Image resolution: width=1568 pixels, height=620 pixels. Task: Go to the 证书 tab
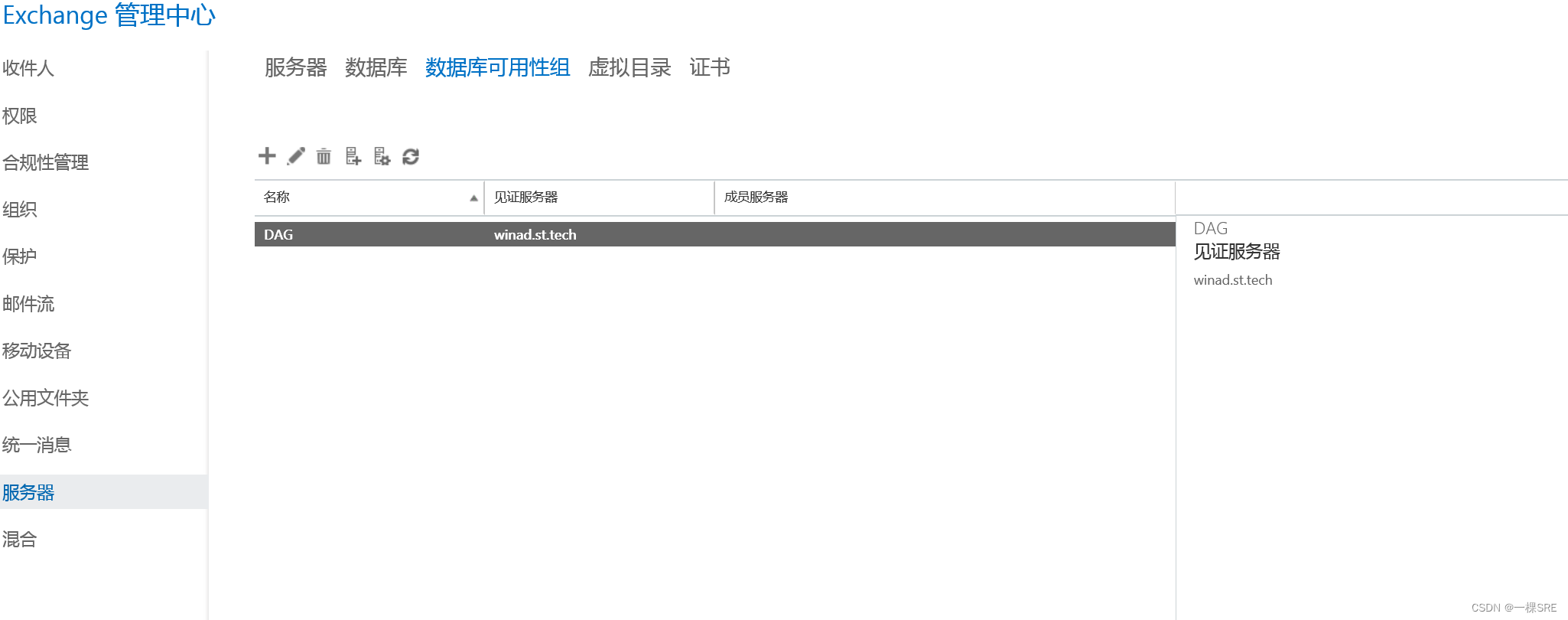click(x=709, y=67)
